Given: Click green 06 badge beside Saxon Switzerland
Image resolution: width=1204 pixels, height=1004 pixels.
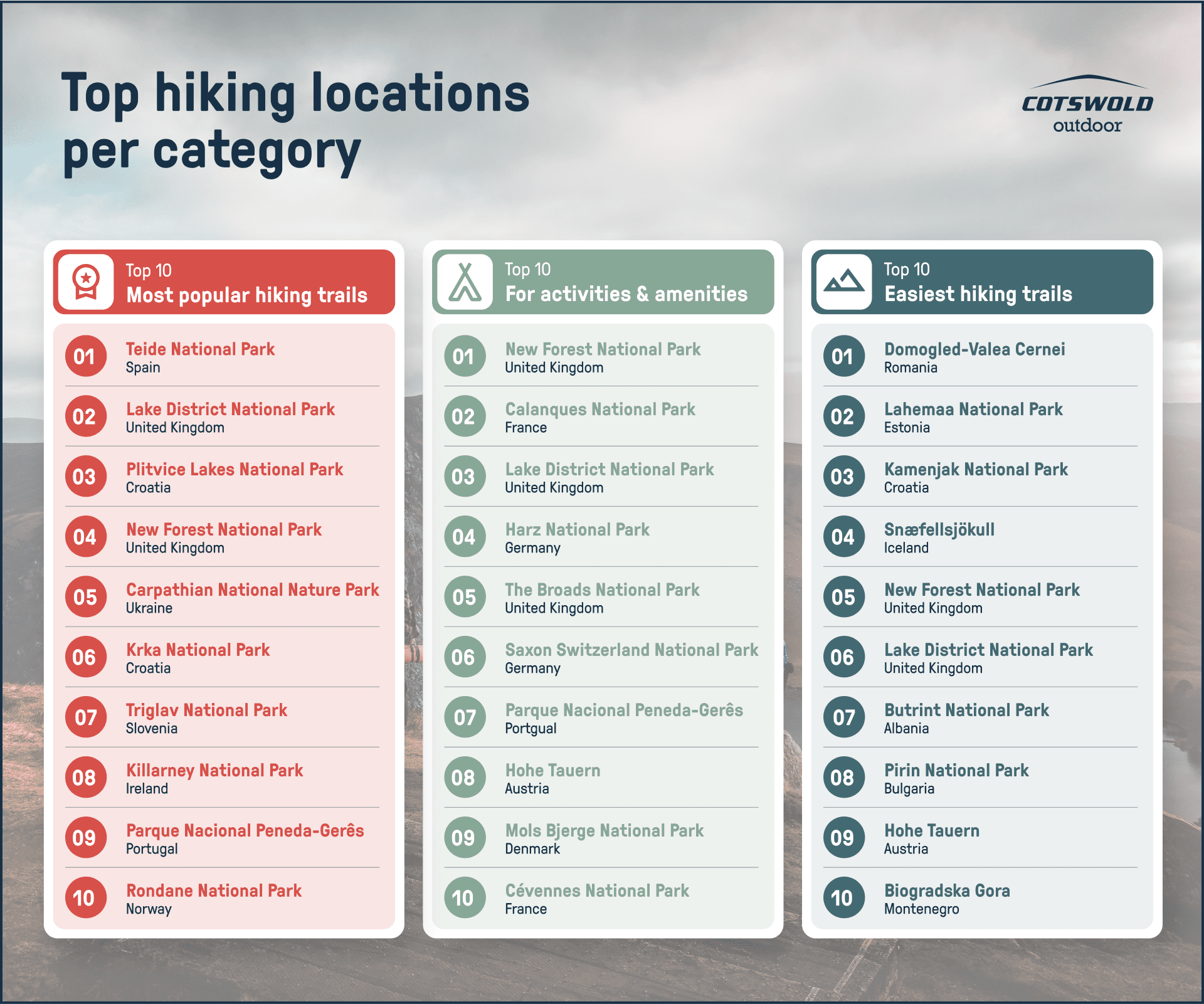Looking at the screenshot, I should click(465, 657).
